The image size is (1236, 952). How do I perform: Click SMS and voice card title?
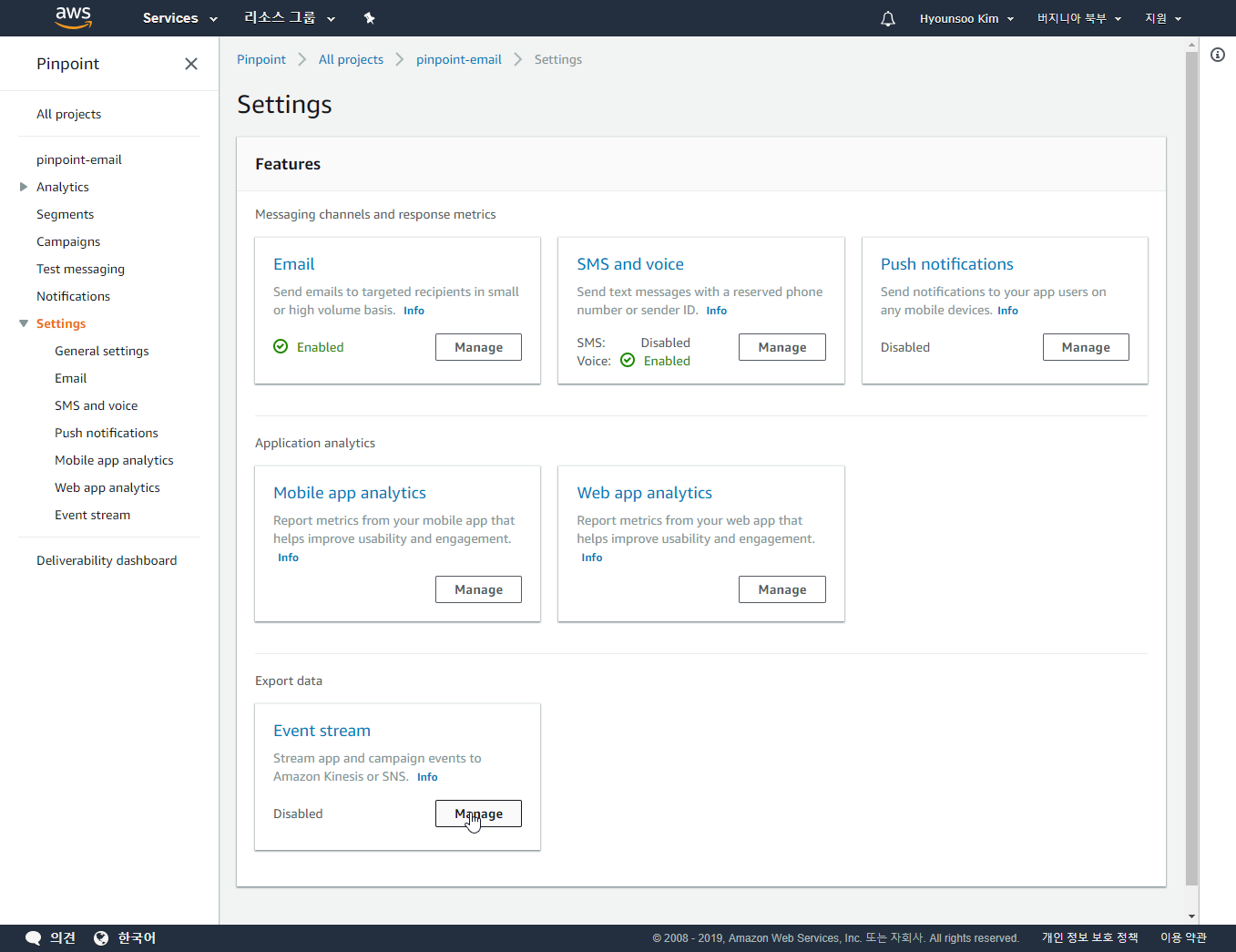point(630,264)
